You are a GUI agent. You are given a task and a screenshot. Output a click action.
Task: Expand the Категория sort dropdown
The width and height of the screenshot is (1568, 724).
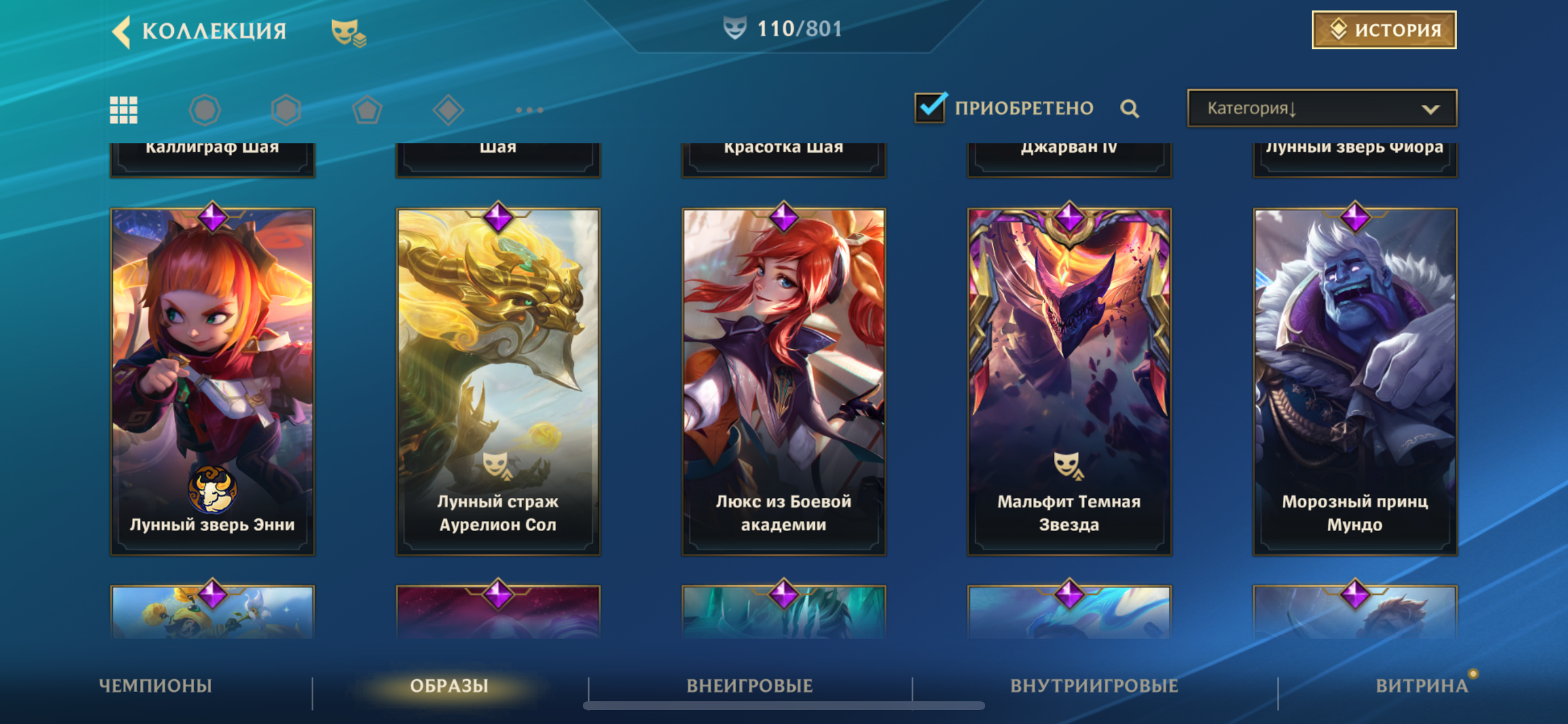point(1322,108)
